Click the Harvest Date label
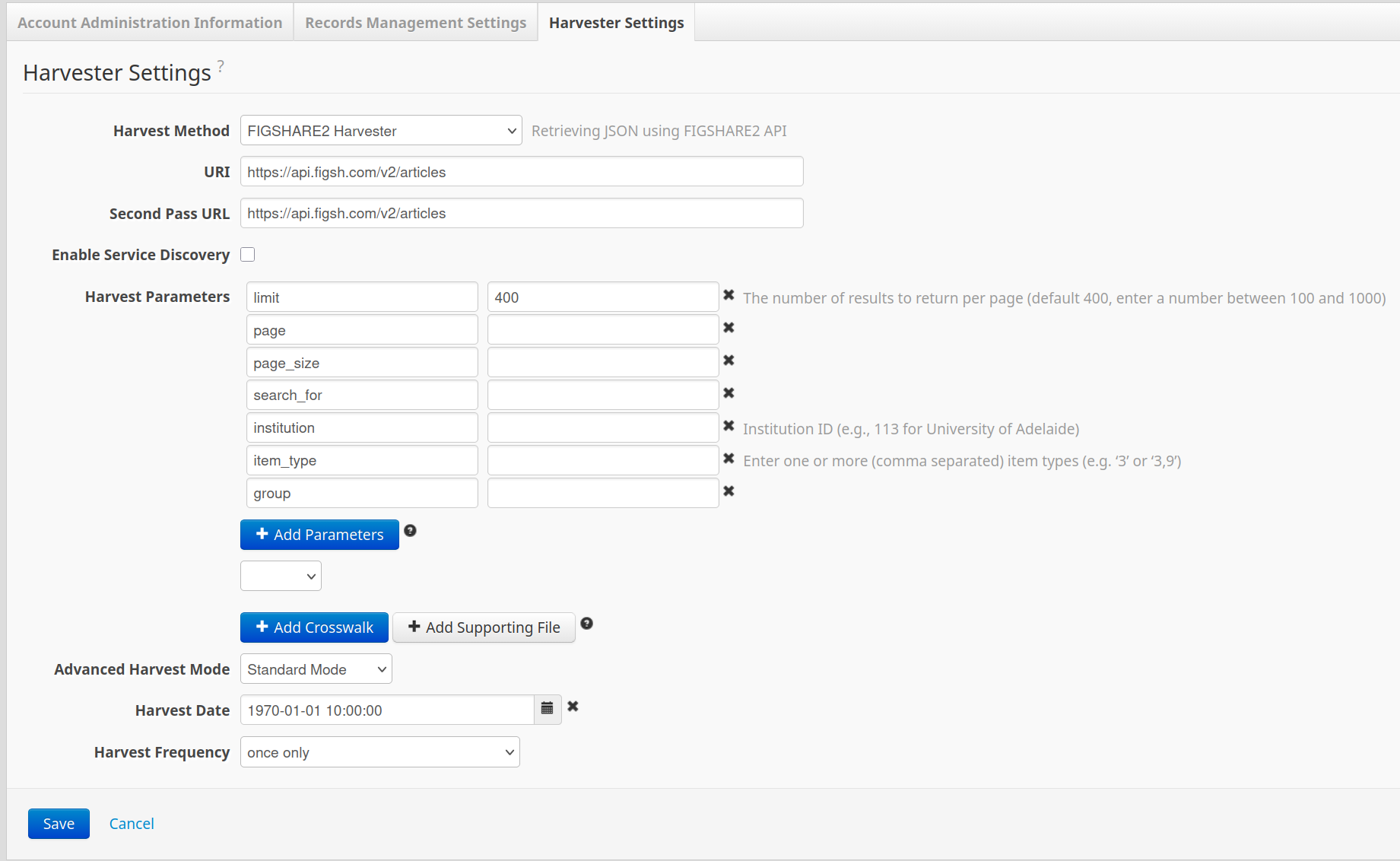The width and height of the screenshot is (1400, 861). coord(183,710)
